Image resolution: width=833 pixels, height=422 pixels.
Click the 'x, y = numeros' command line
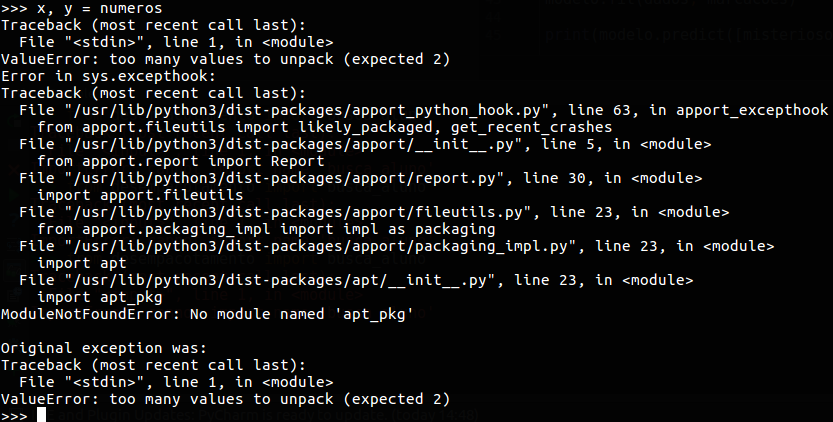84,8
